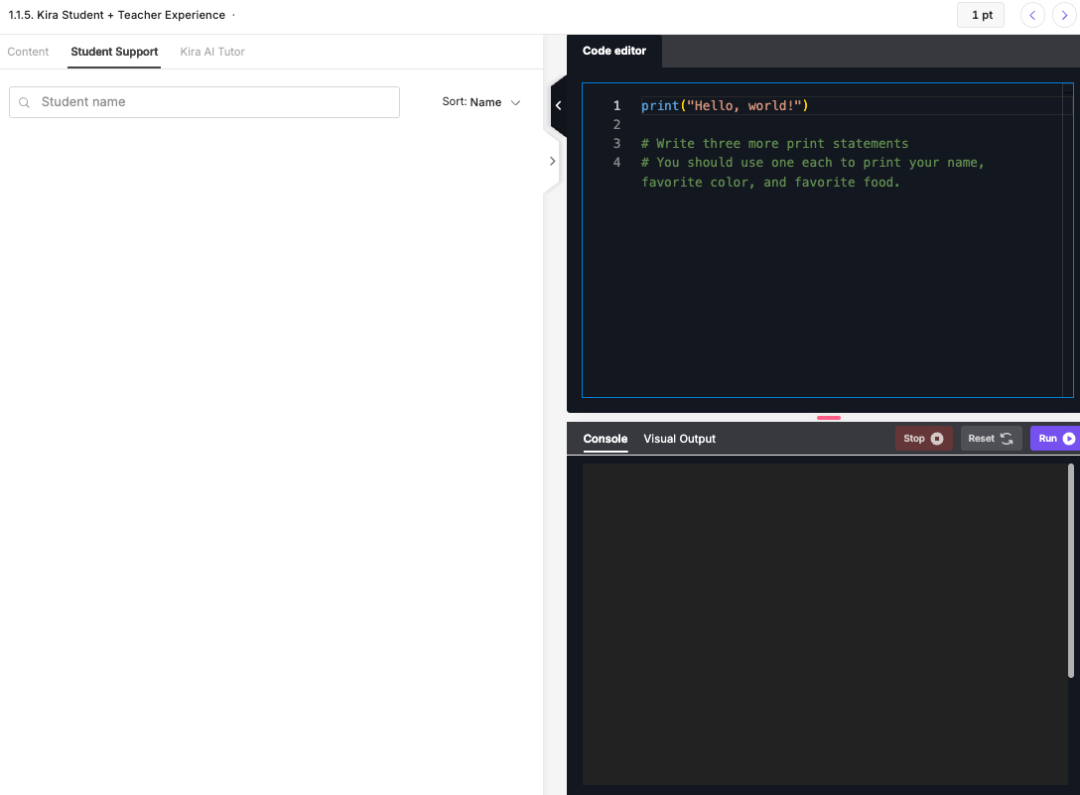The width and height of the screenshot is (1080, 795).
Task: Select the Student Support tab
Action: [x=114, y=52]
